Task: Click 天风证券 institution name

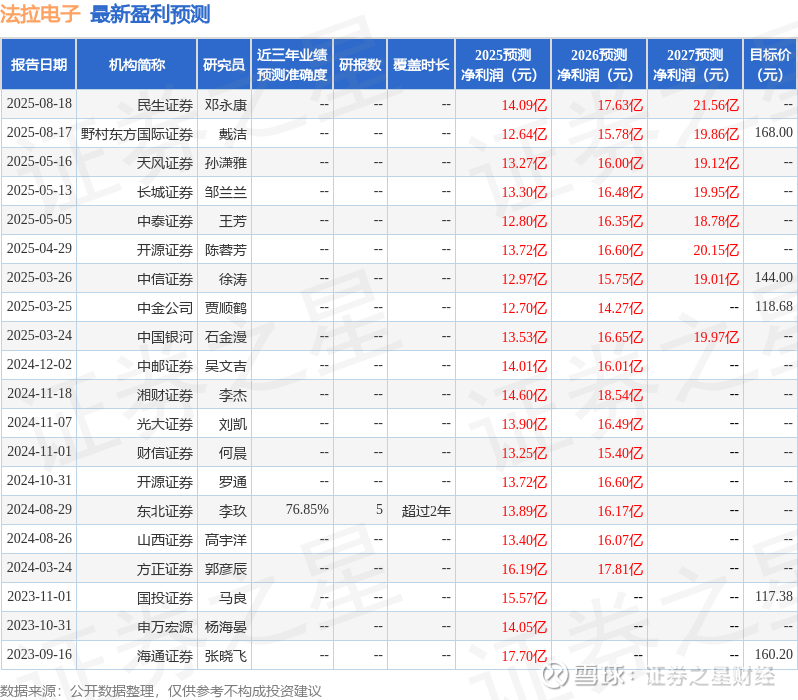Action: click(165, 163)
